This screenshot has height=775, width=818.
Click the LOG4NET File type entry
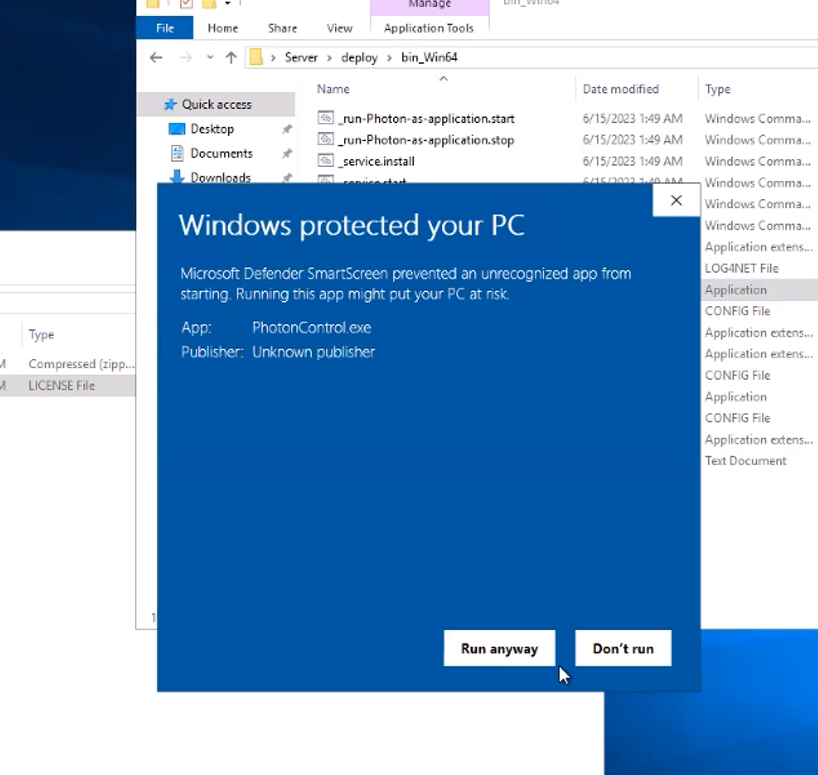[x=741, y=268]
